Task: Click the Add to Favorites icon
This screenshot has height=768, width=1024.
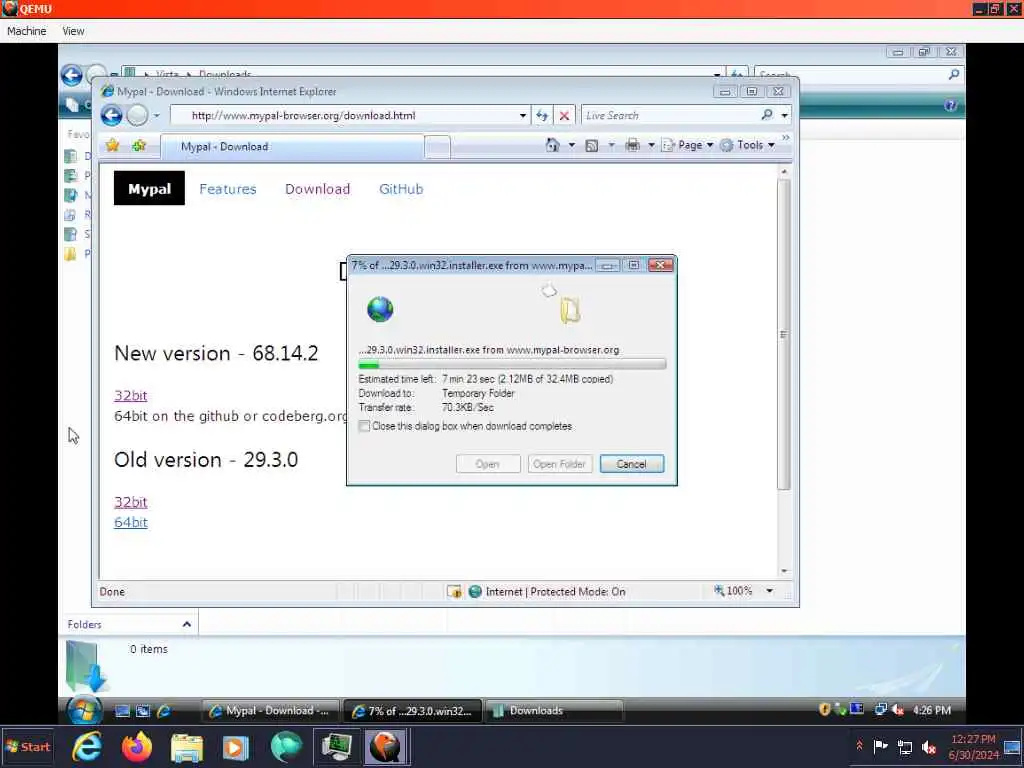Action: point(139,145)
